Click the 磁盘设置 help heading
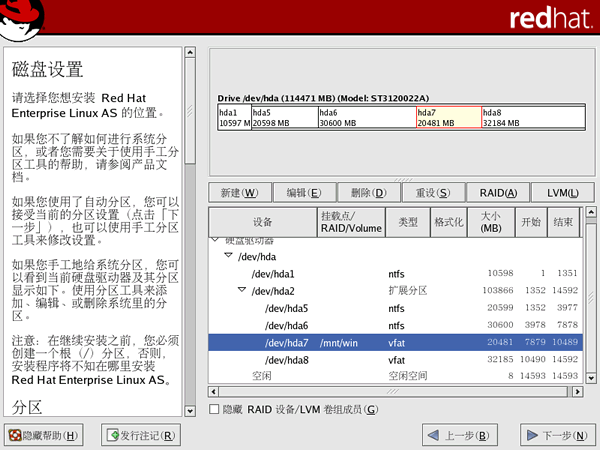 click(47, 69)
